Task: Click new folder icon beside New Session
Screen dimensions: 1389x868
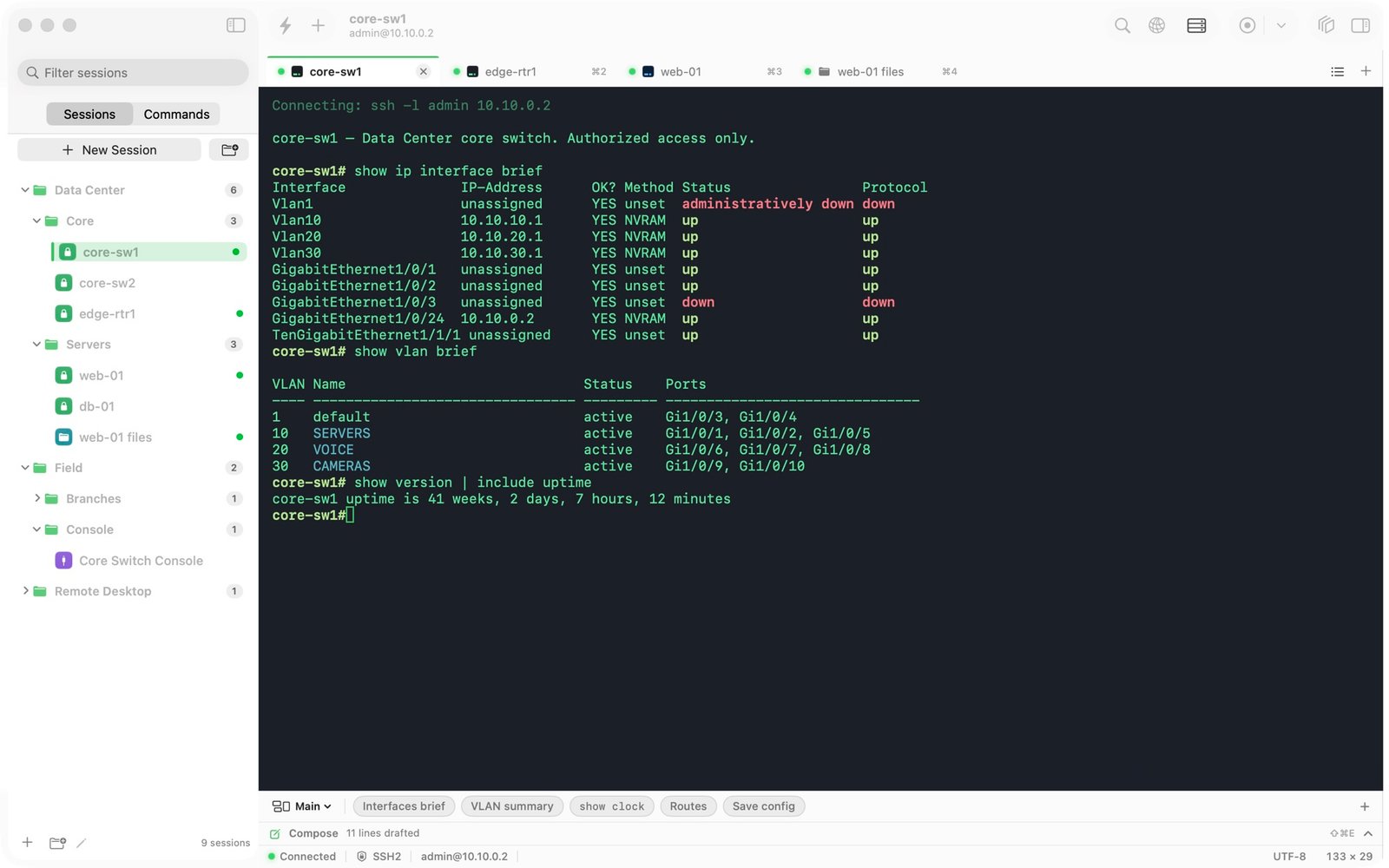Action: click(x=229, y=150)
